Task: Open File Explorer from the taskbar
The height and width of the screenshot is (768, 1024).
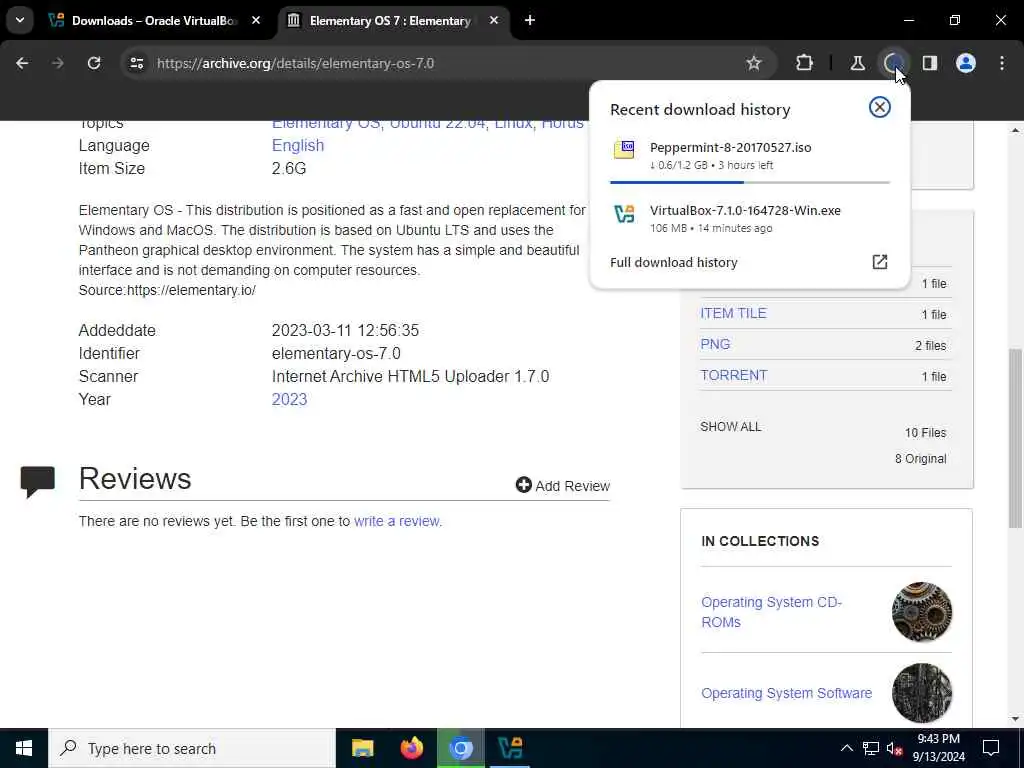Action: click(362, 748)
